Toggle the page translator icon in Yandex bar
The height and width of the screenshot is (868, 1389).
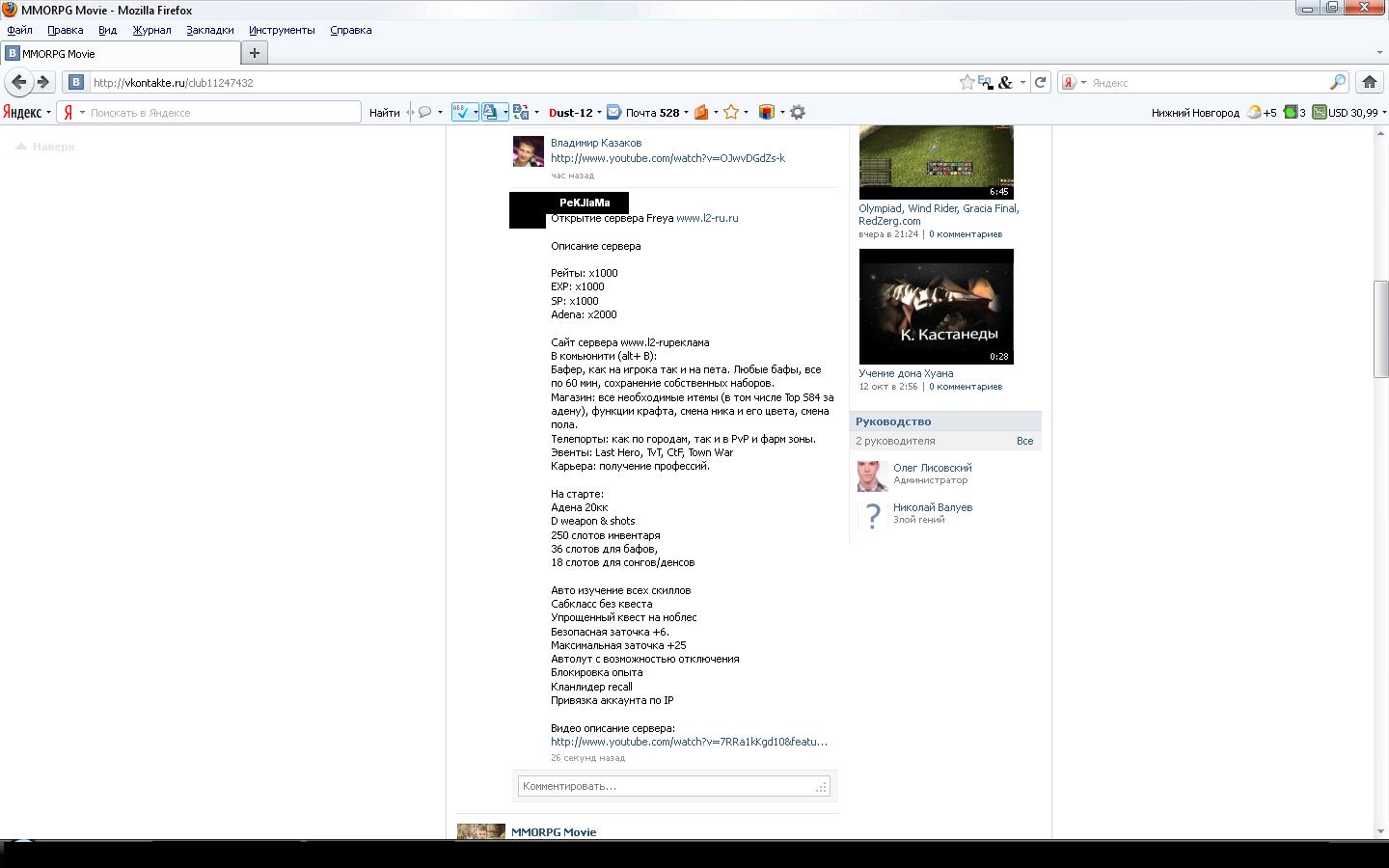[490, 112]
